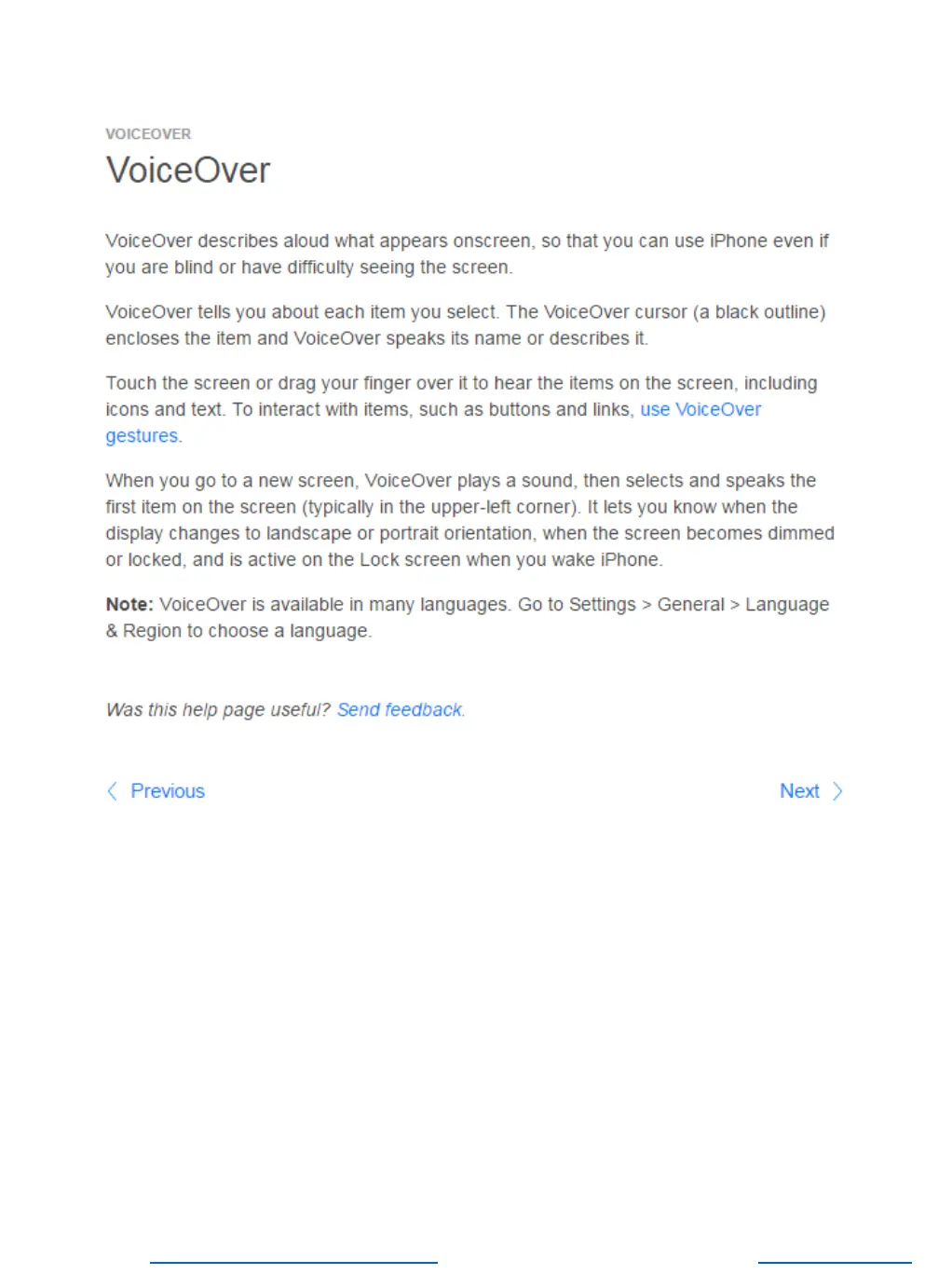Click the bottom-right blue footer line
The width and height of the screenshot is (952, 1288).
coord(835,1263)
